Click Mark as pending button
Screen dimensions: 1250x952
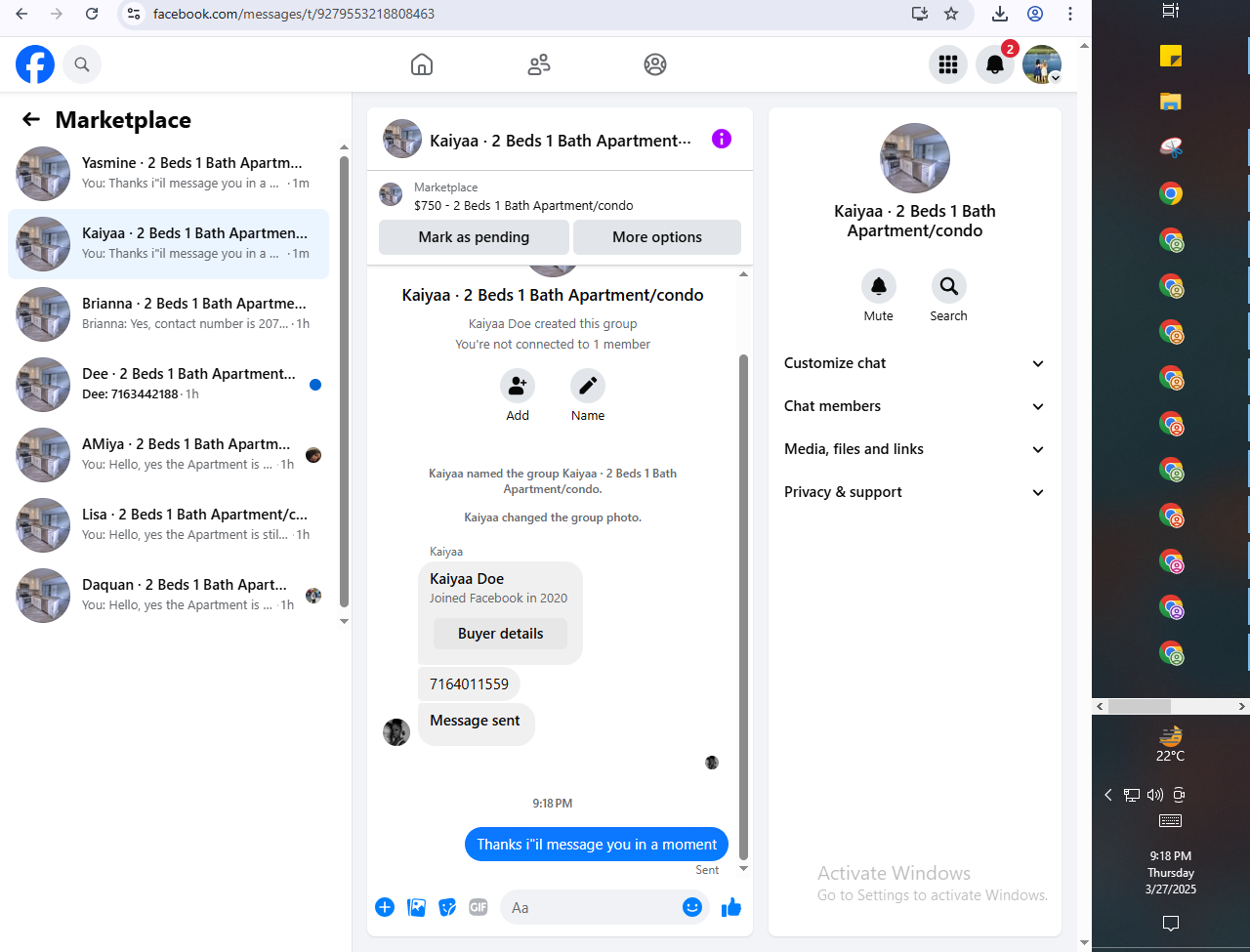tap(474, 237)
